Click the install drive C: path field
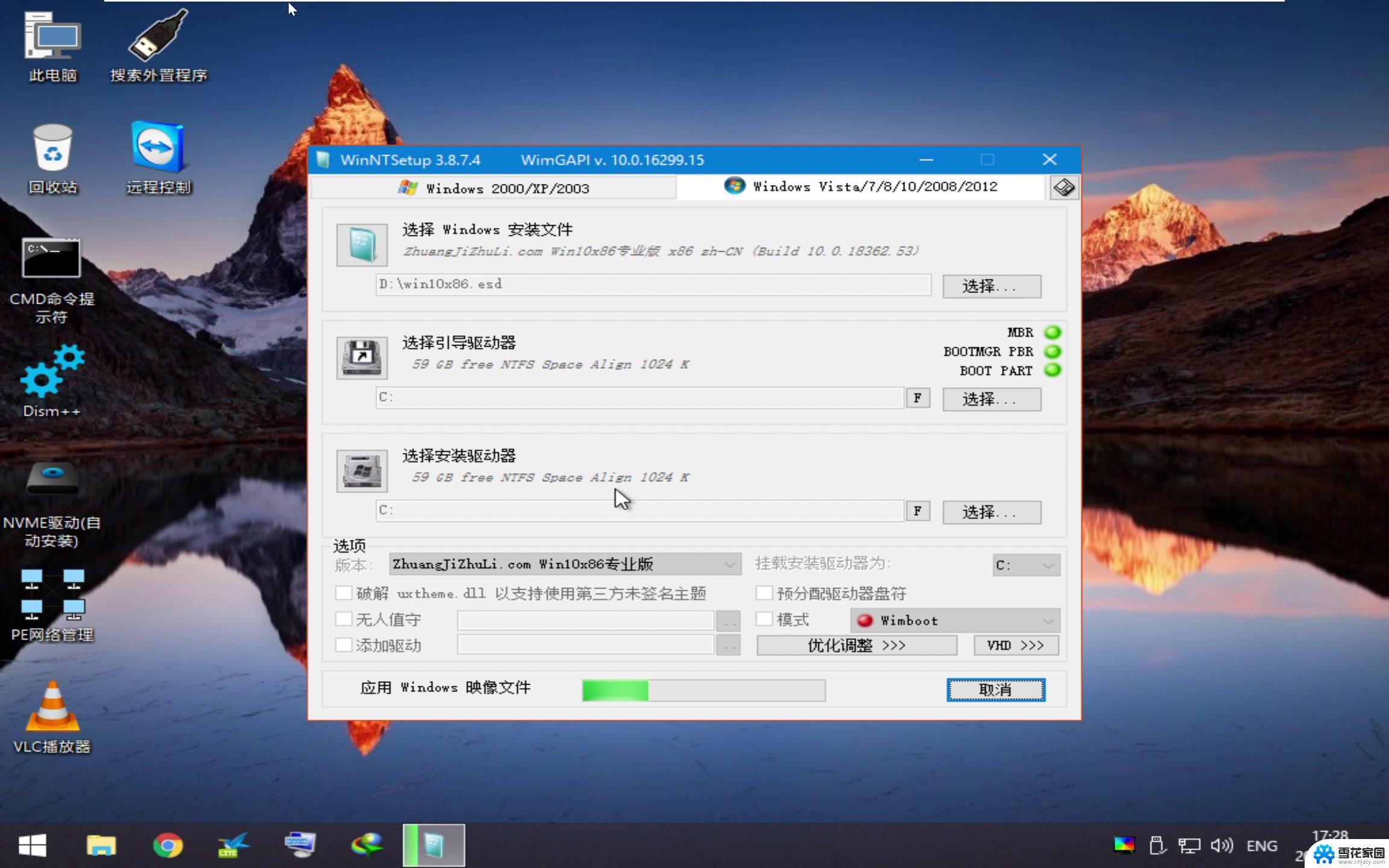Viewport: 1389px width, 868px height. (x=640, y=511)
